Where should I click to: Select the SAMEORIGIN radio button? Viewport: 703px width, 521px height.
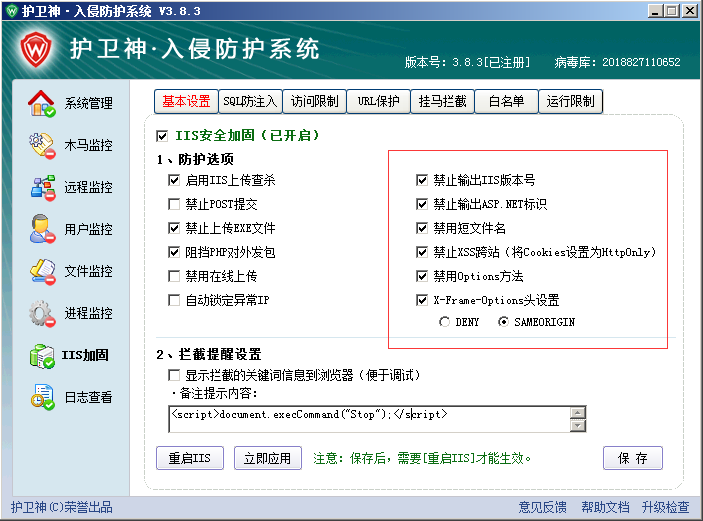pyautogui.click(x=503, y=322)
